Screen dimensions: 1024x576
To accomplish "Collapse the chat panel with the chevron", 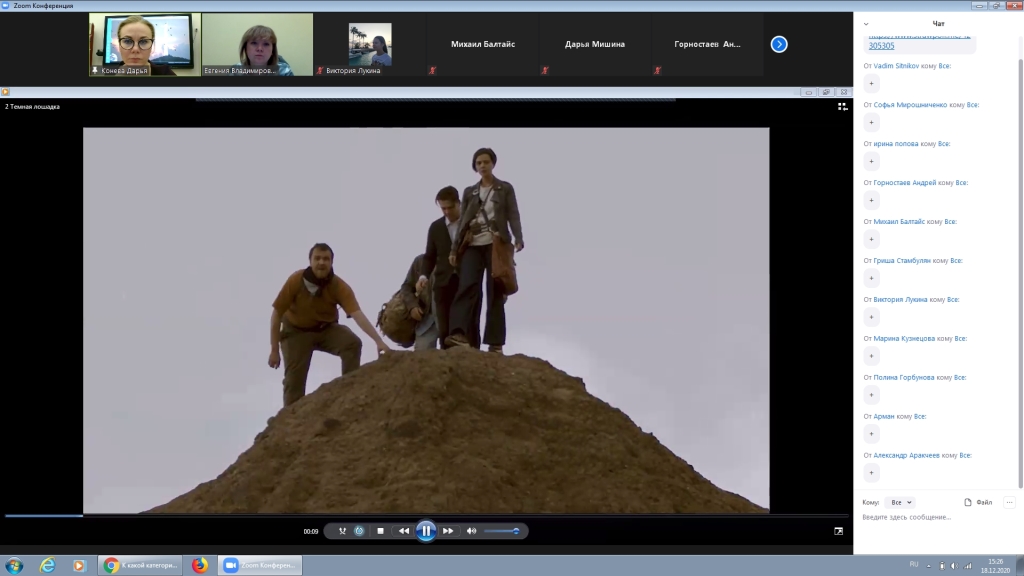I will click(x=866, y=24).
